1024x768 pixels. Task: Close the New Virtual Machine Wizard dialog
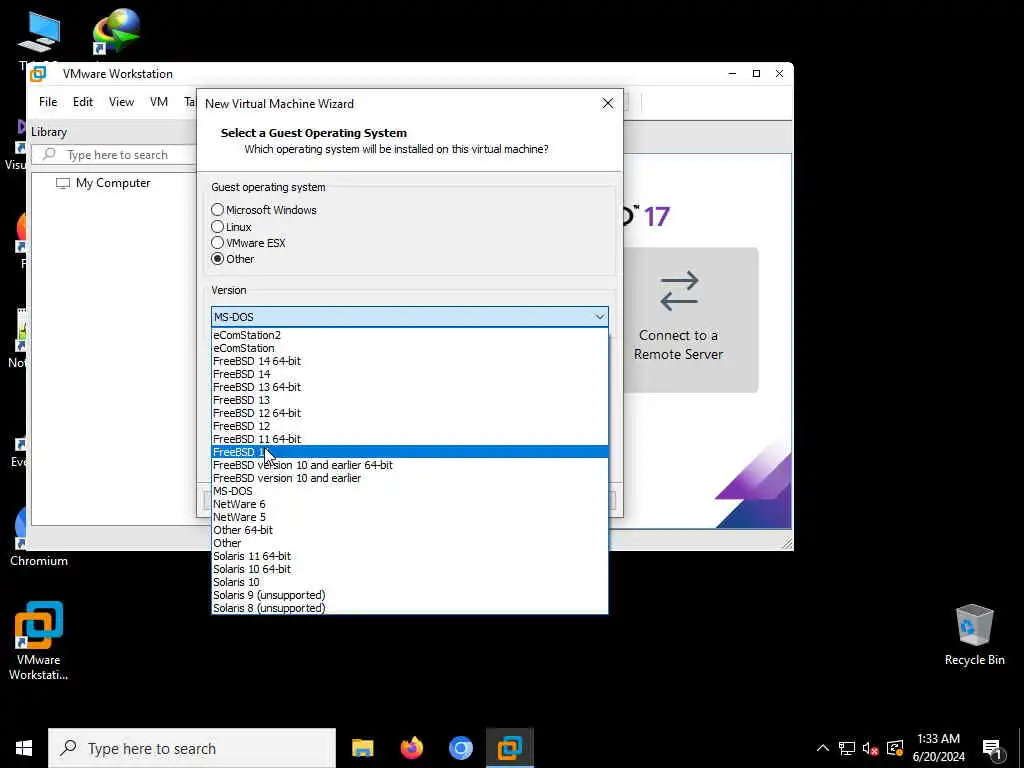pos(608,103)
